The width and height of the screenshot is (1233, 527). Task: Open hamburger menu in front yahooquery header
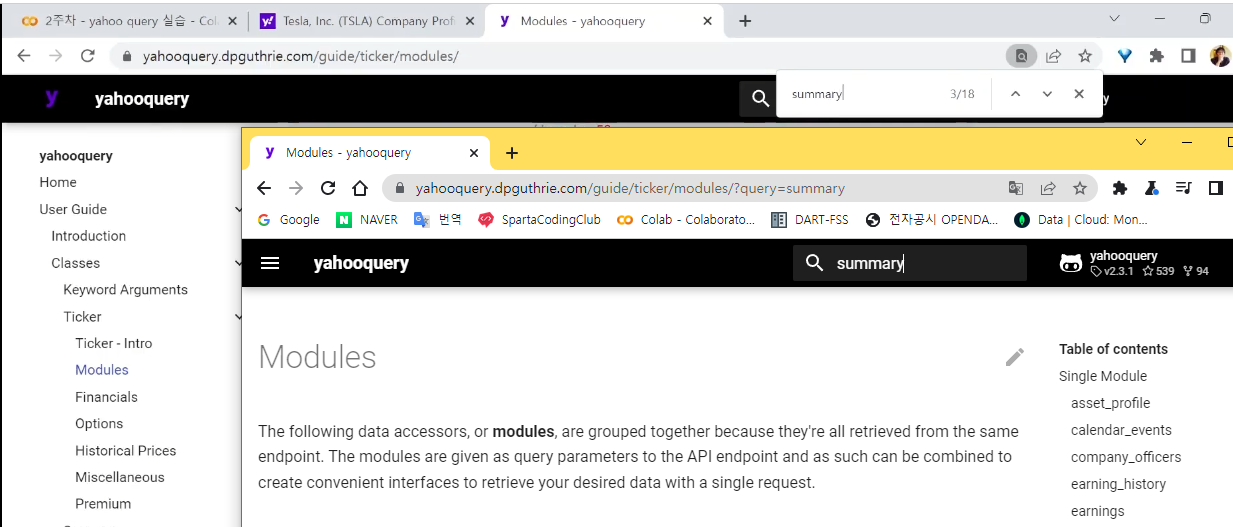click(270, 263)
